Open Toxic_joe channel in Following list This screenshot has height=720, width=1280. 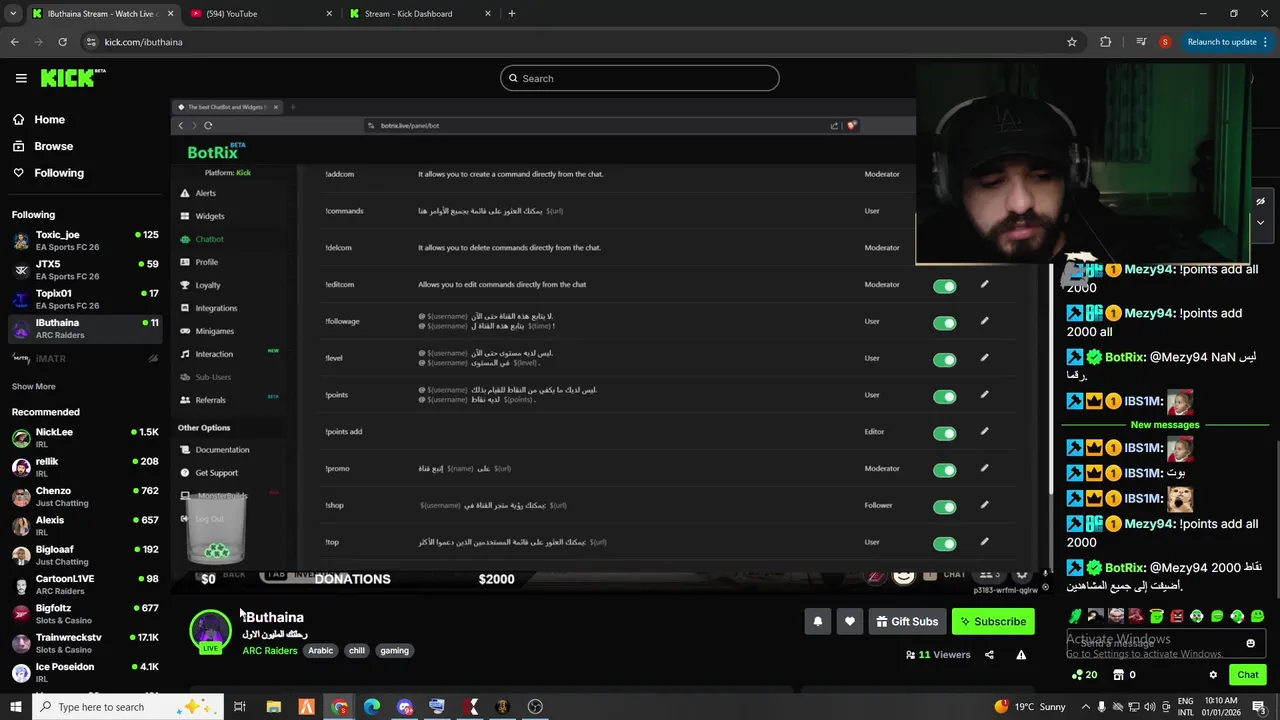point(85,240)
